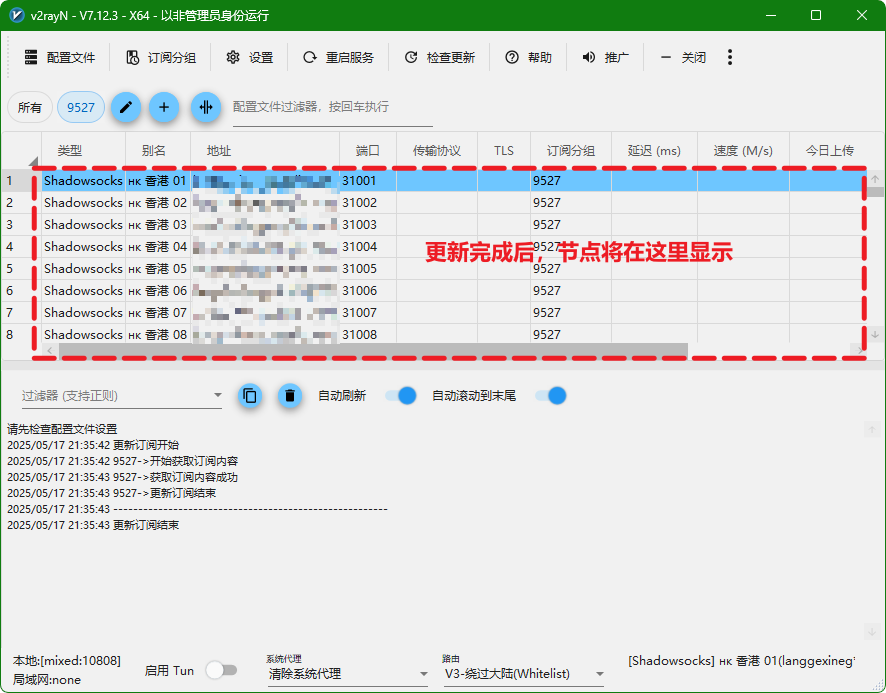
Task: Select the 9527 subscription group tab
Action: 81,107
